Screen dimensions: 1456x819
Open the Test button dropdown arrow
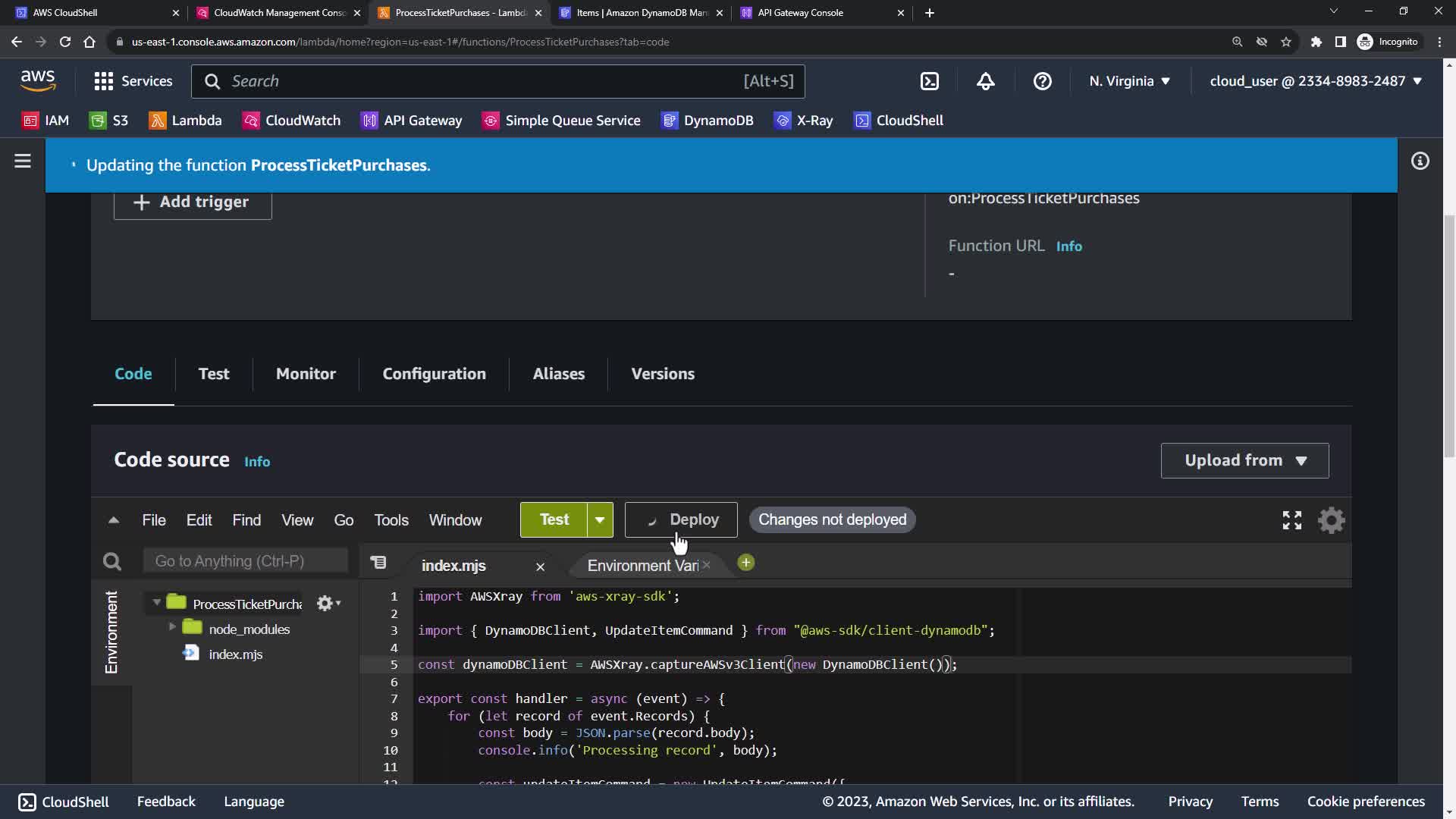pyautogui.click(x=600, y=520)
